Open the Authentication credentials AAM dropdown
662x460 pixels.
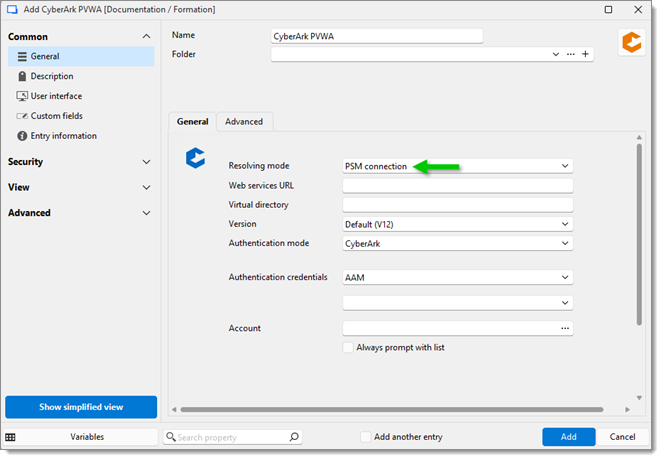click(x=565, y=278)
